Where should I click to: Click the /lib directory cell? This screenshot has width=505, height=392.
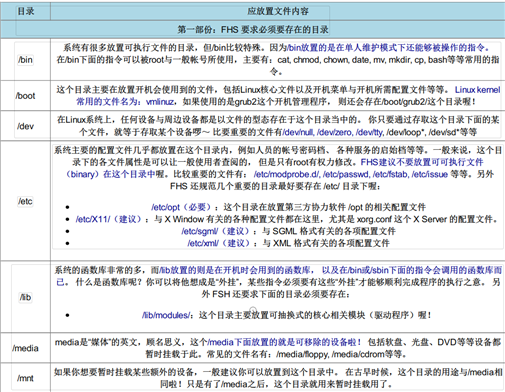coord(26,297)
